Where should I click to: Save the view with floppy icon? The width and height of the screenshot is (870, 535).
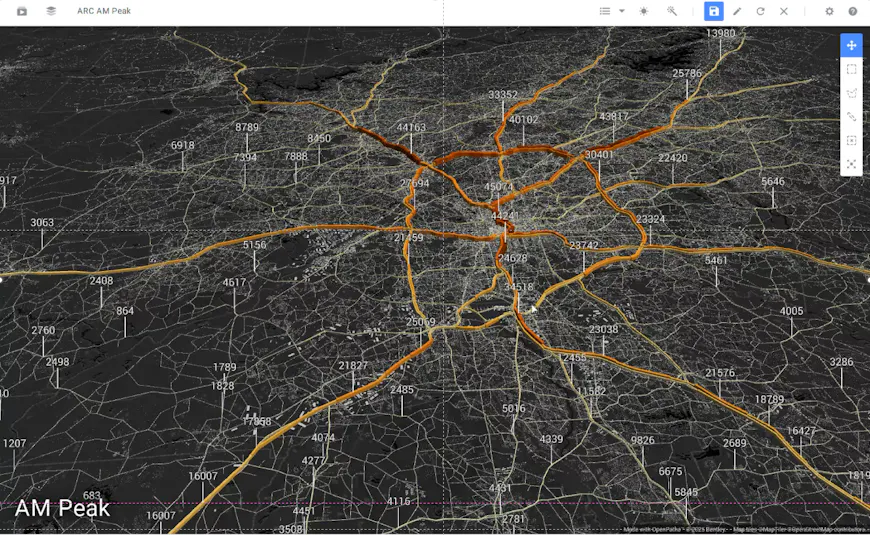click(714, 11)
